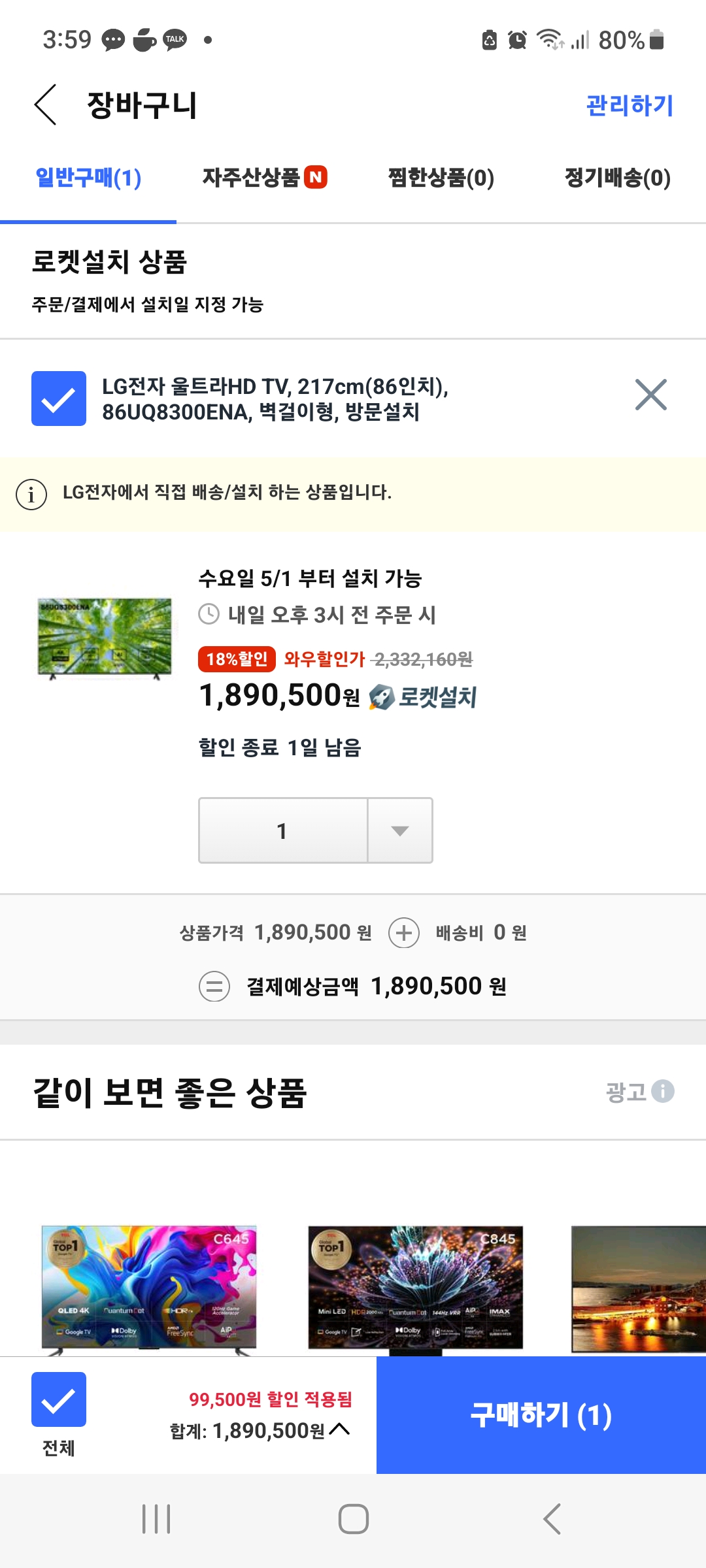Tap the recent apps navigation icon
This screenshot has height=1568, width=706.
point(156,1519)
